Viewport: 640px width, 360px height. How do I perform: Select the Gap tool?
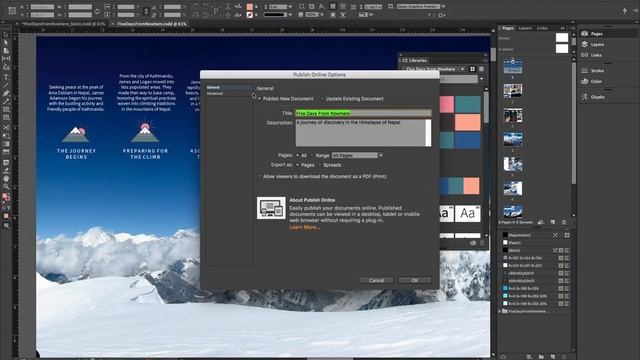[6, 59]
